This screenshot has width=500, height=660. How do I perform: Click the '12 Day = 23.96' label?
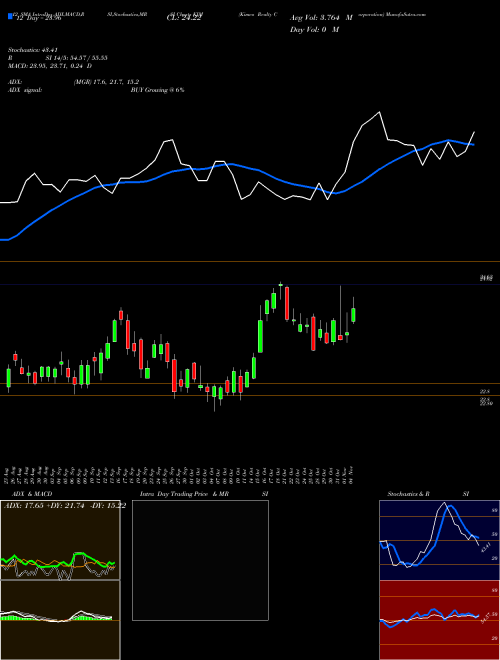(39, 19)
